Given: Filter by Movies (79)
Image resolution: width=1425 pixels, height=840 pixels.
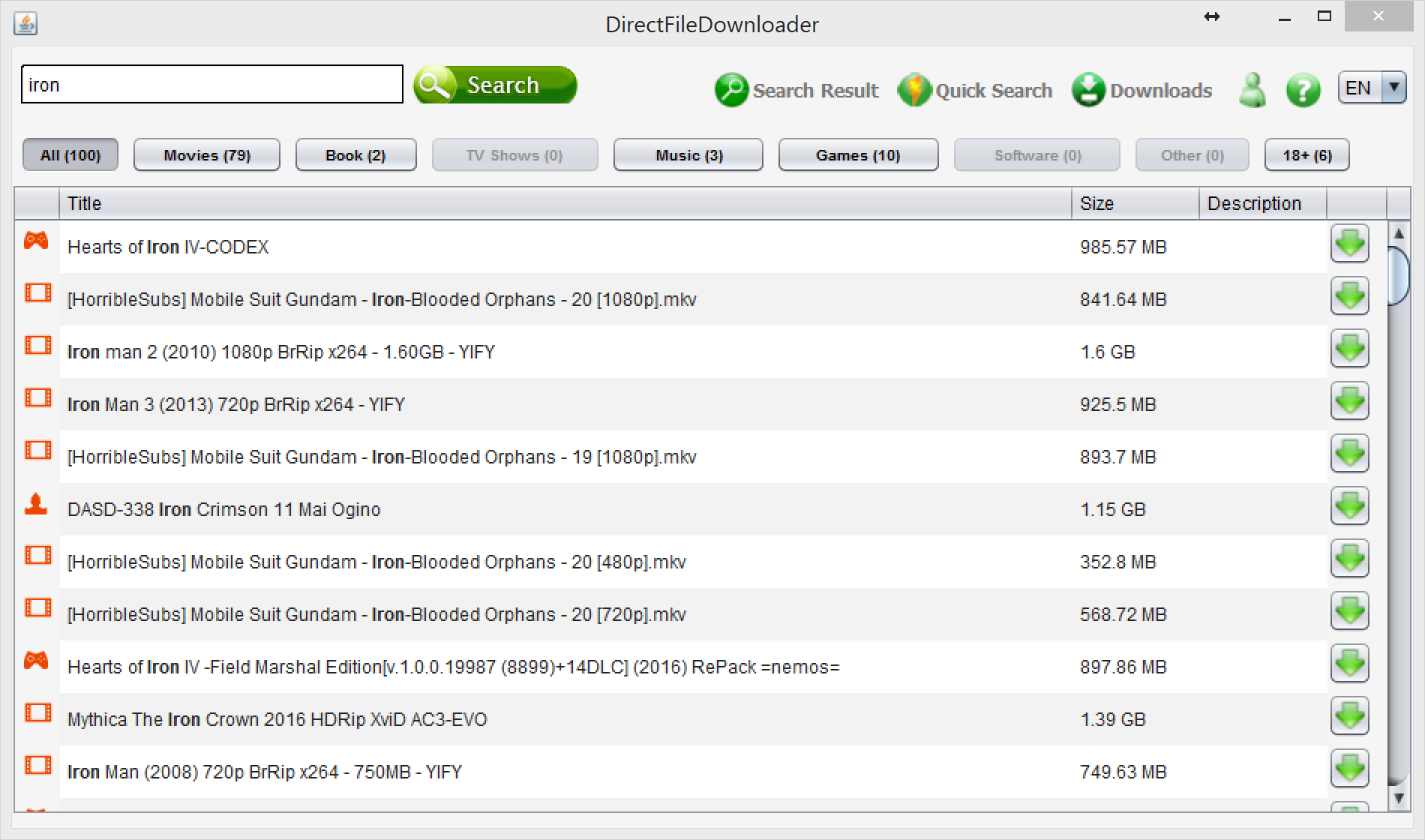Looking at the screenshot, I should click(207, 155).
